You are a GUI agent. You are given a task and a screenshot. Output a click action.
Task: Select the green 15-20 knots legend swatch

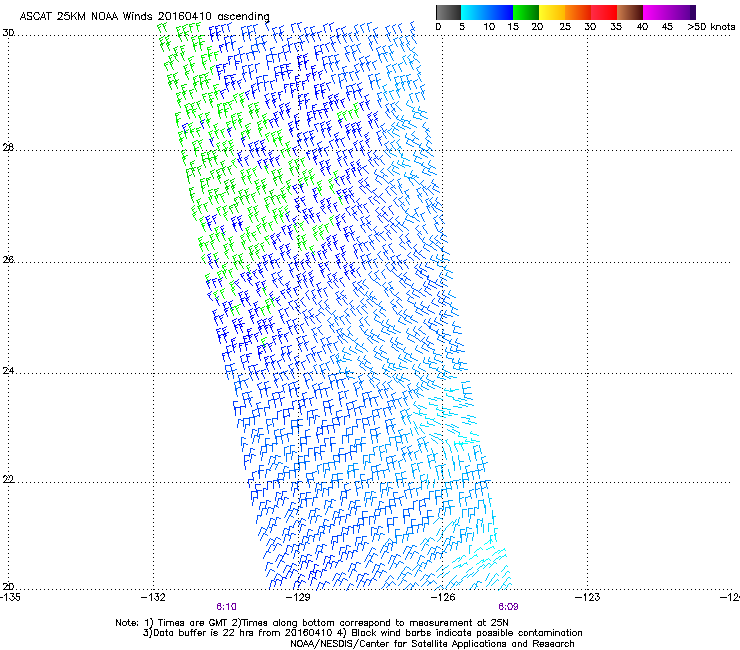(526, 12)
